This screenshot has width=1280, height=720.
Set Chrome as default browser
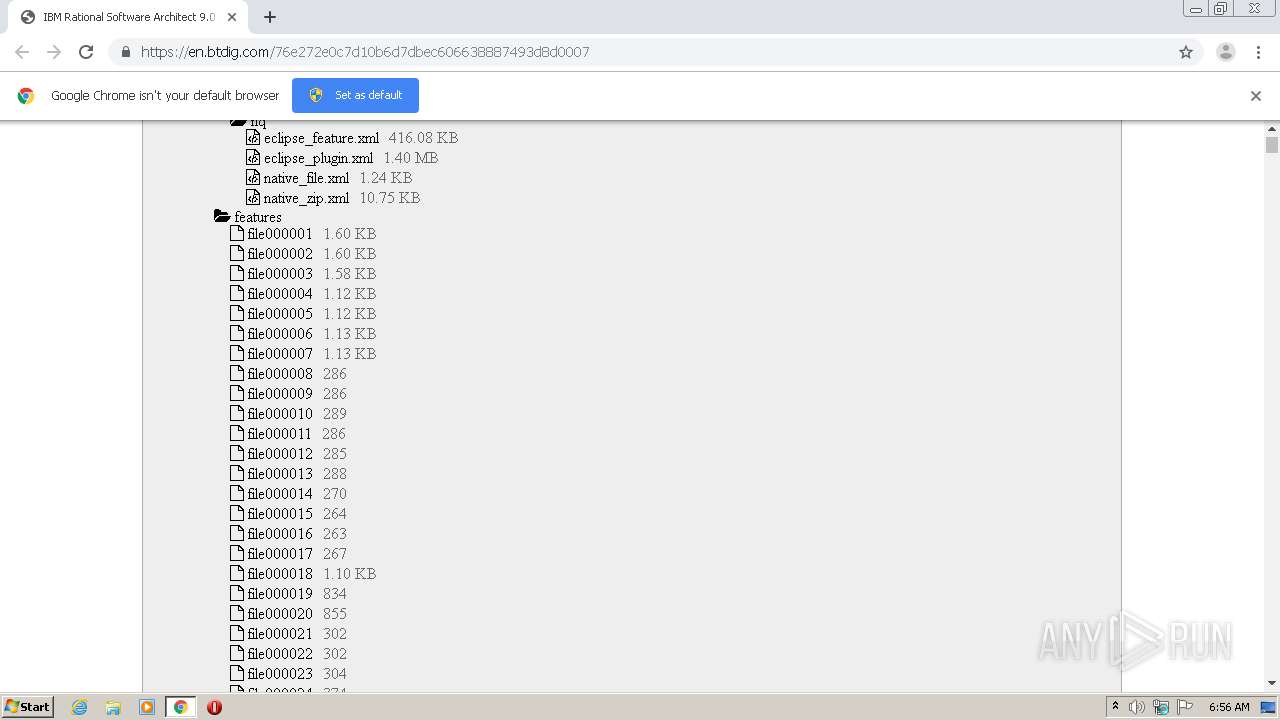pyautogui.click(x=355, y=95)
